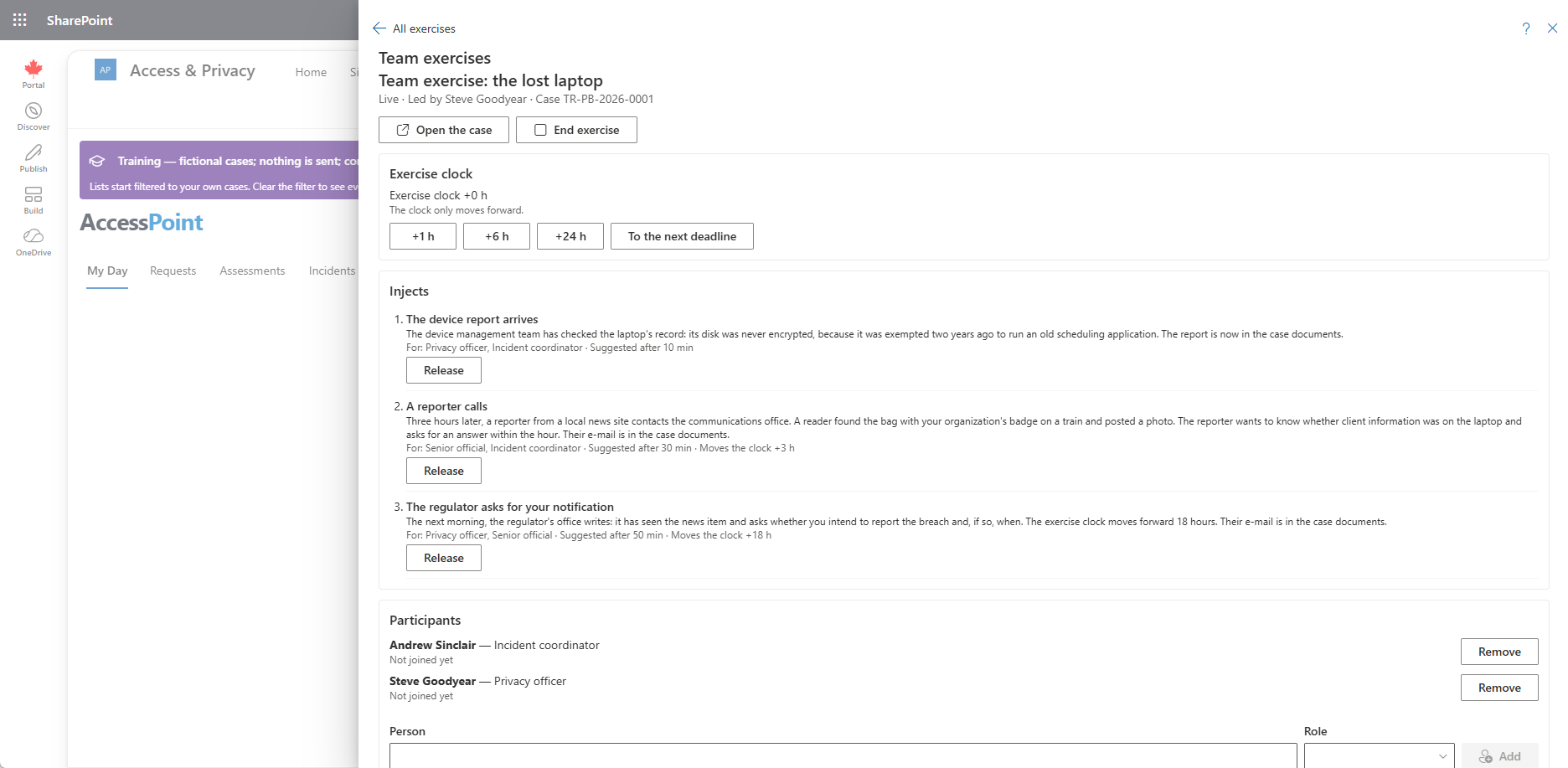Move clock to the next deadline
Viewport: 1568px width, 768px height.
682,236
